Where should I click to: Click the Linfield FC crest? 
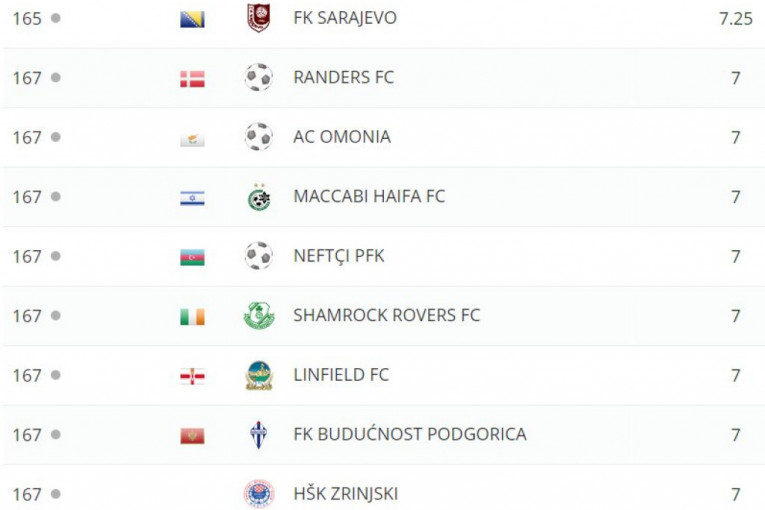pyautogui.click(x=258, y=375)
